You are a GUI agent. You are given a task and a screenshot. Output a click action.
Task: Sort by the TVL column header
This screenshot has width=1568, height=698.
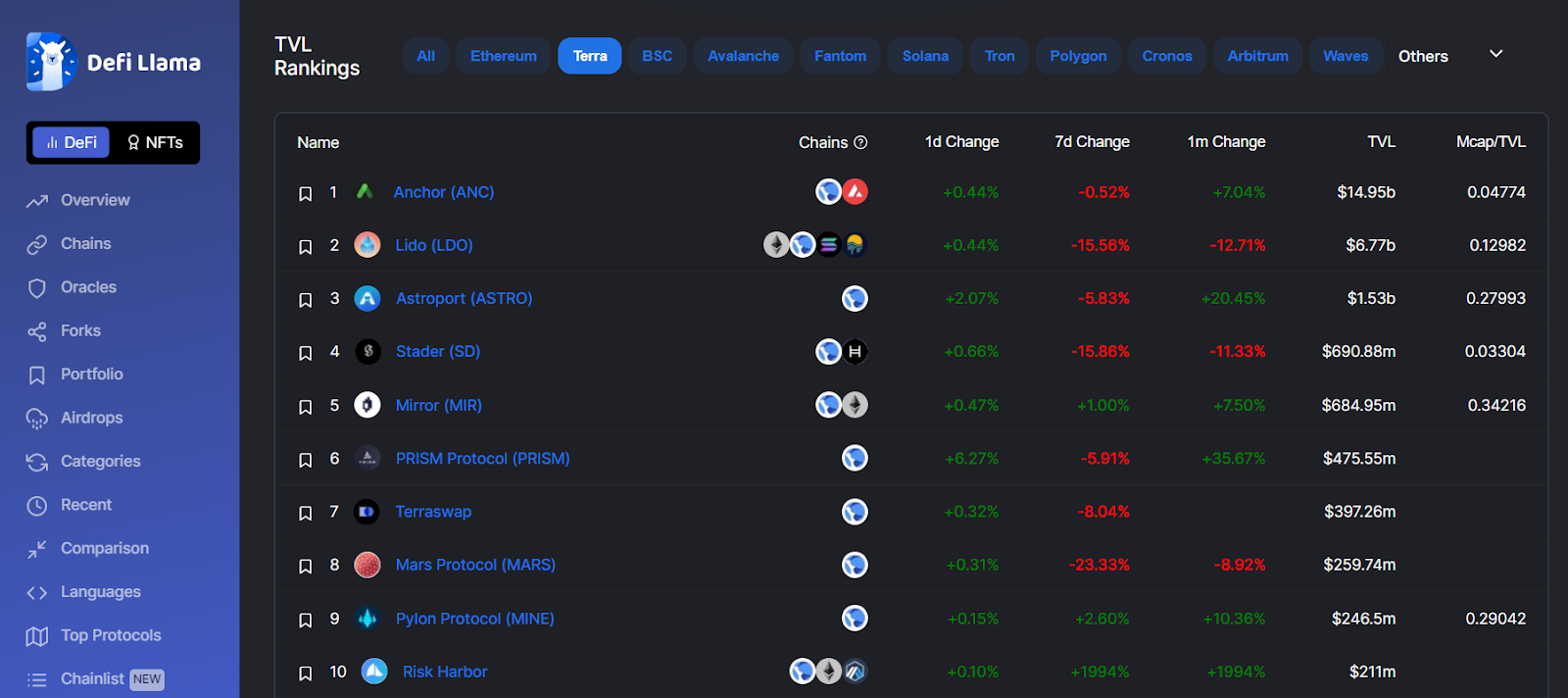(1382, 142)
